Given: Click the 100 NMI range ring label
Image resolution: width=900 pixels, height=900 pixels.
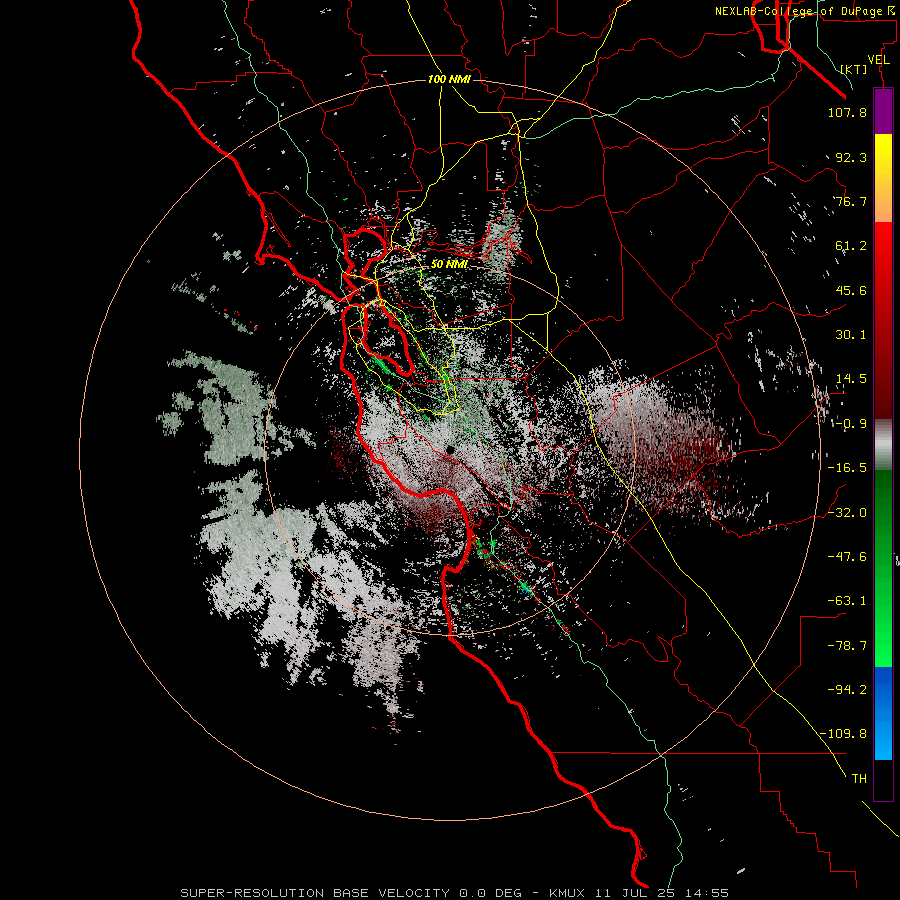Looking at the screenshot, I should pos(449,79).
